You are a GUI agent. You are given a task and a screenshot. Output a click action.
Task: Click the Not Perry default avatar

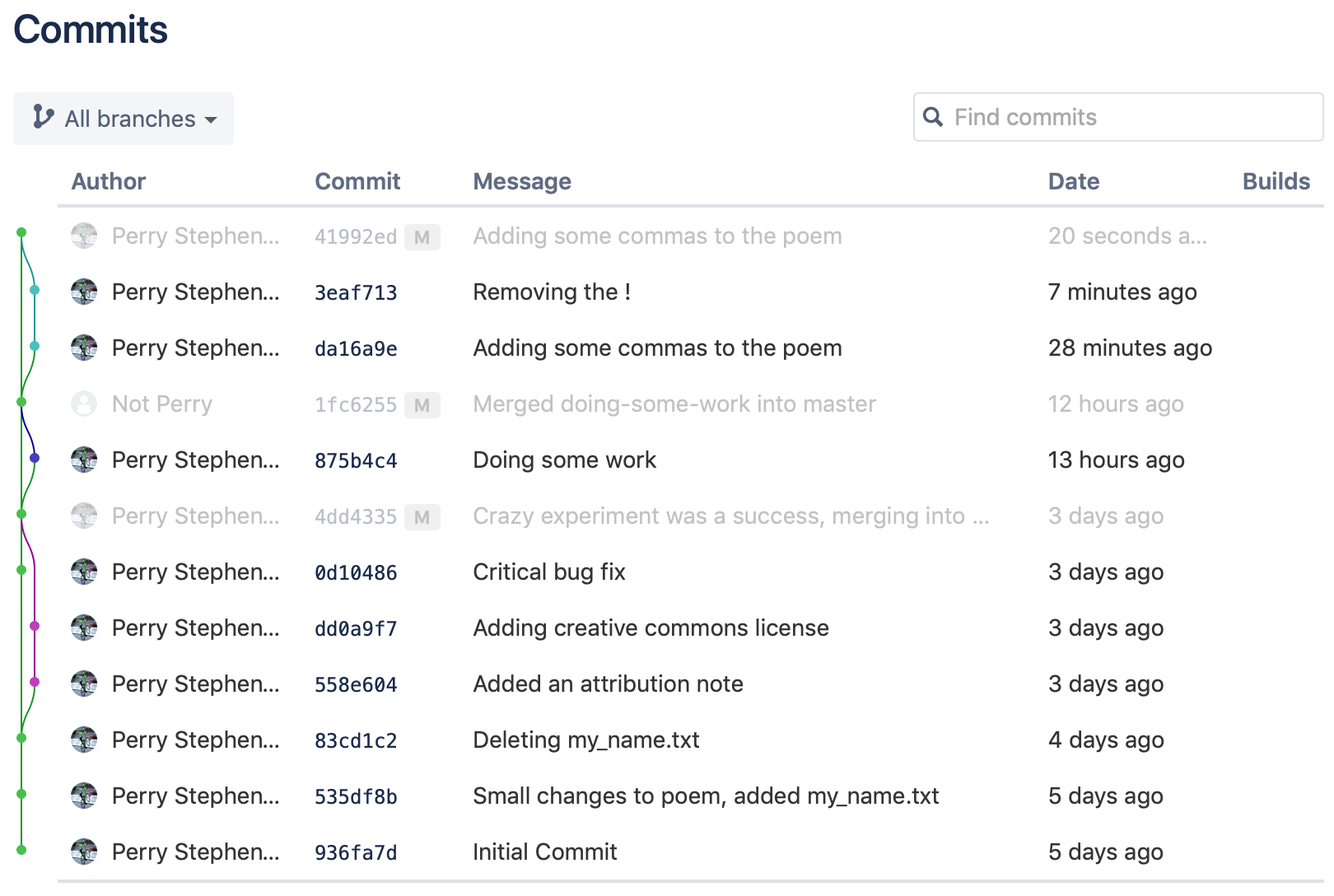point(84,404)
